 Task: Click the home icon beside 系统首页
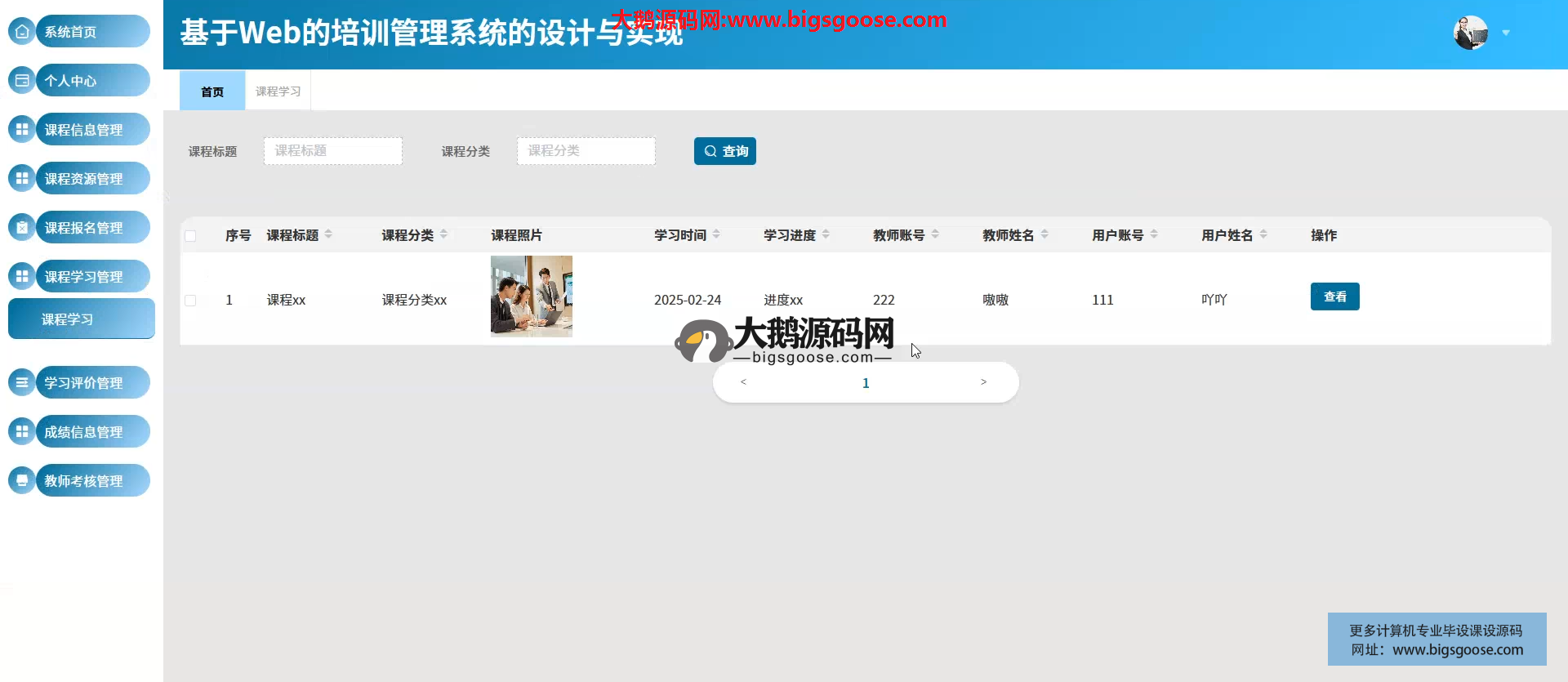(x=22, y=32)
